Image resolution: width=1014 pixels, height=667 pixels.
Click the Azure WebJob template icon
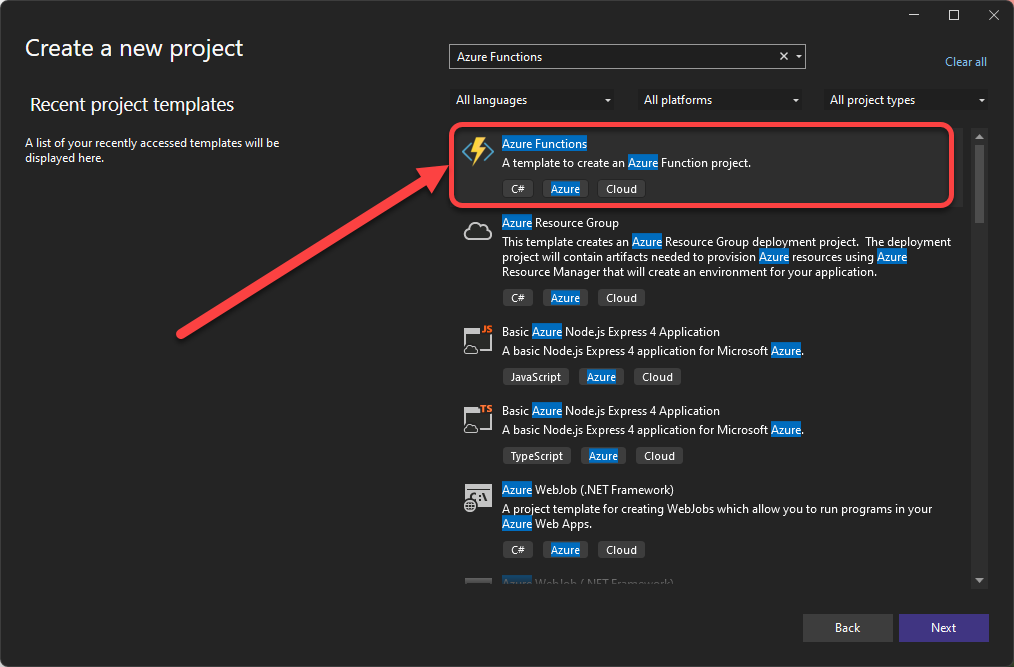pyautogui.click(x=478, y=498)
